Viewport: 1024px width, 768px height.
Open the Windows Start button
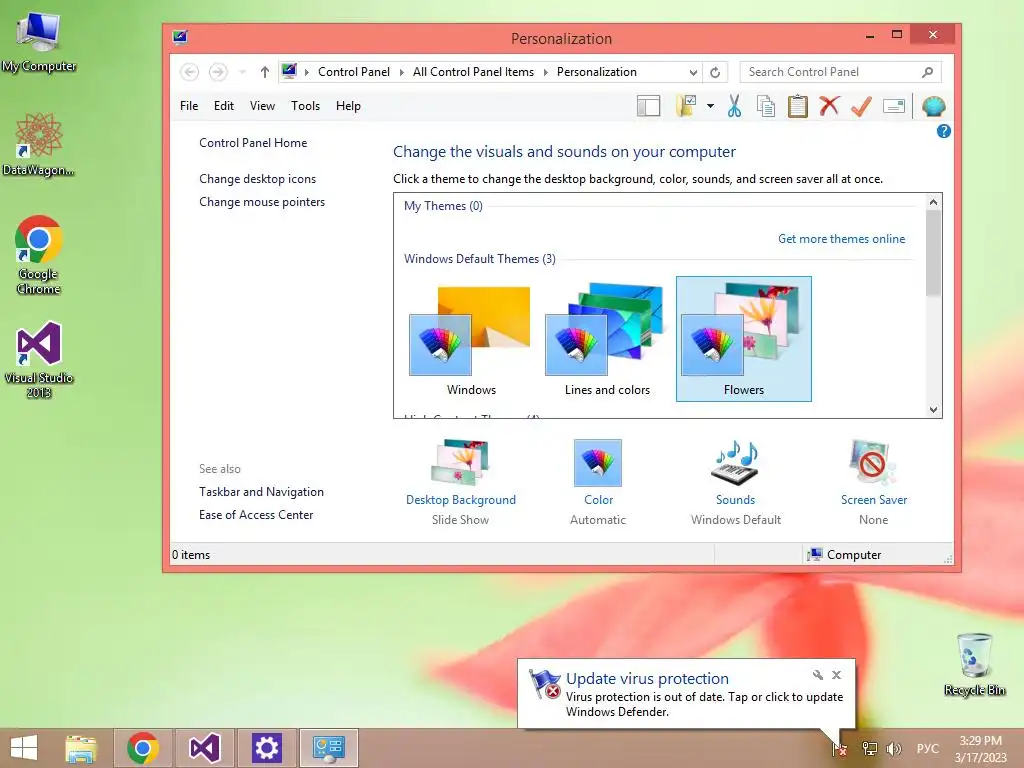tap(24, 748)
